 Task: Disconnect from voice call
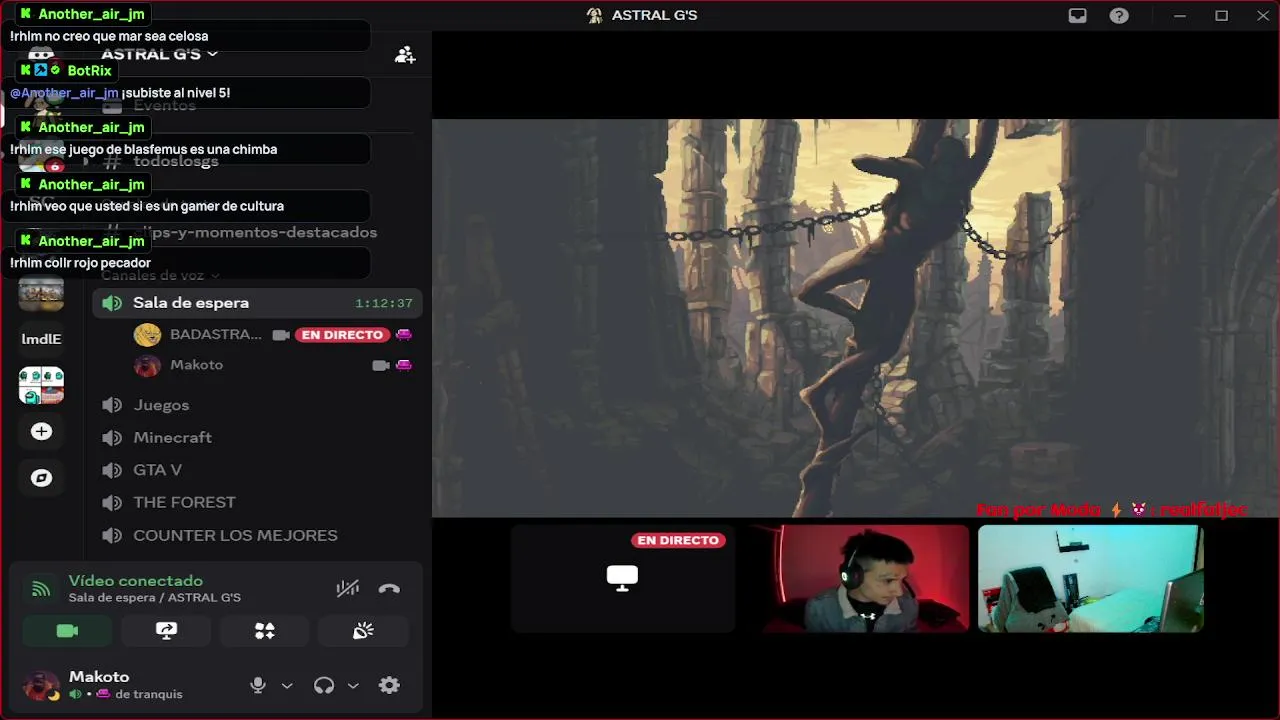pyautogui.click(x=389, y=588)
